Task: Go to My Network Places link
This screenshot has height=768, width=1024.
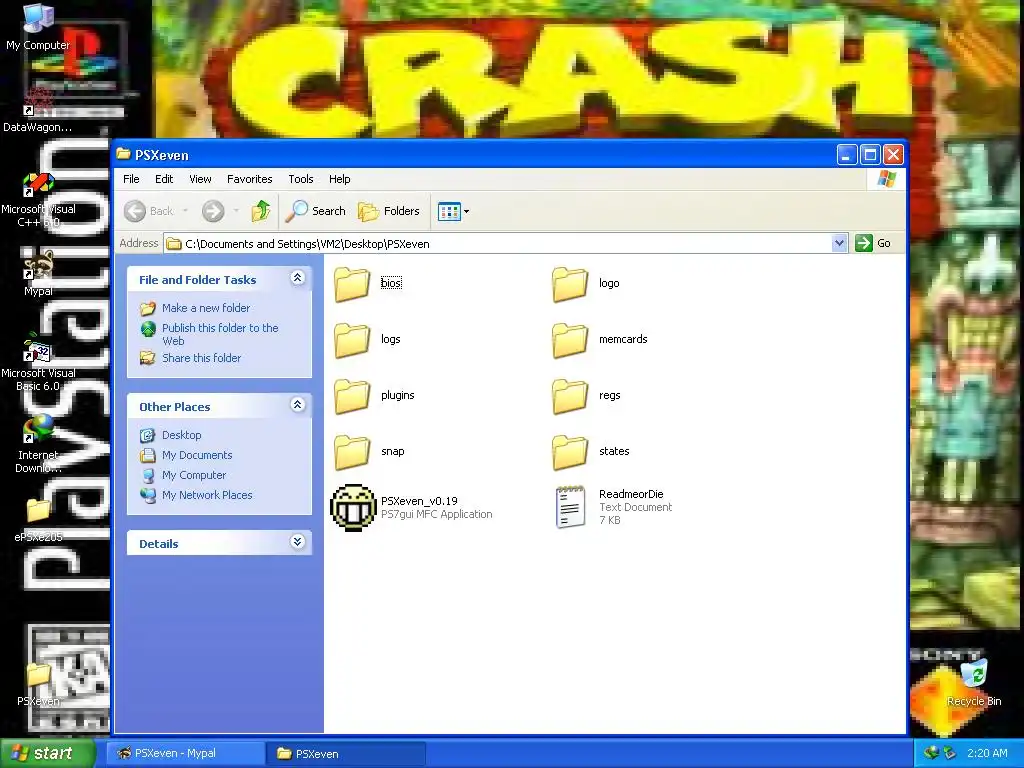Action: pyautogui.click(x=207, y=495)
